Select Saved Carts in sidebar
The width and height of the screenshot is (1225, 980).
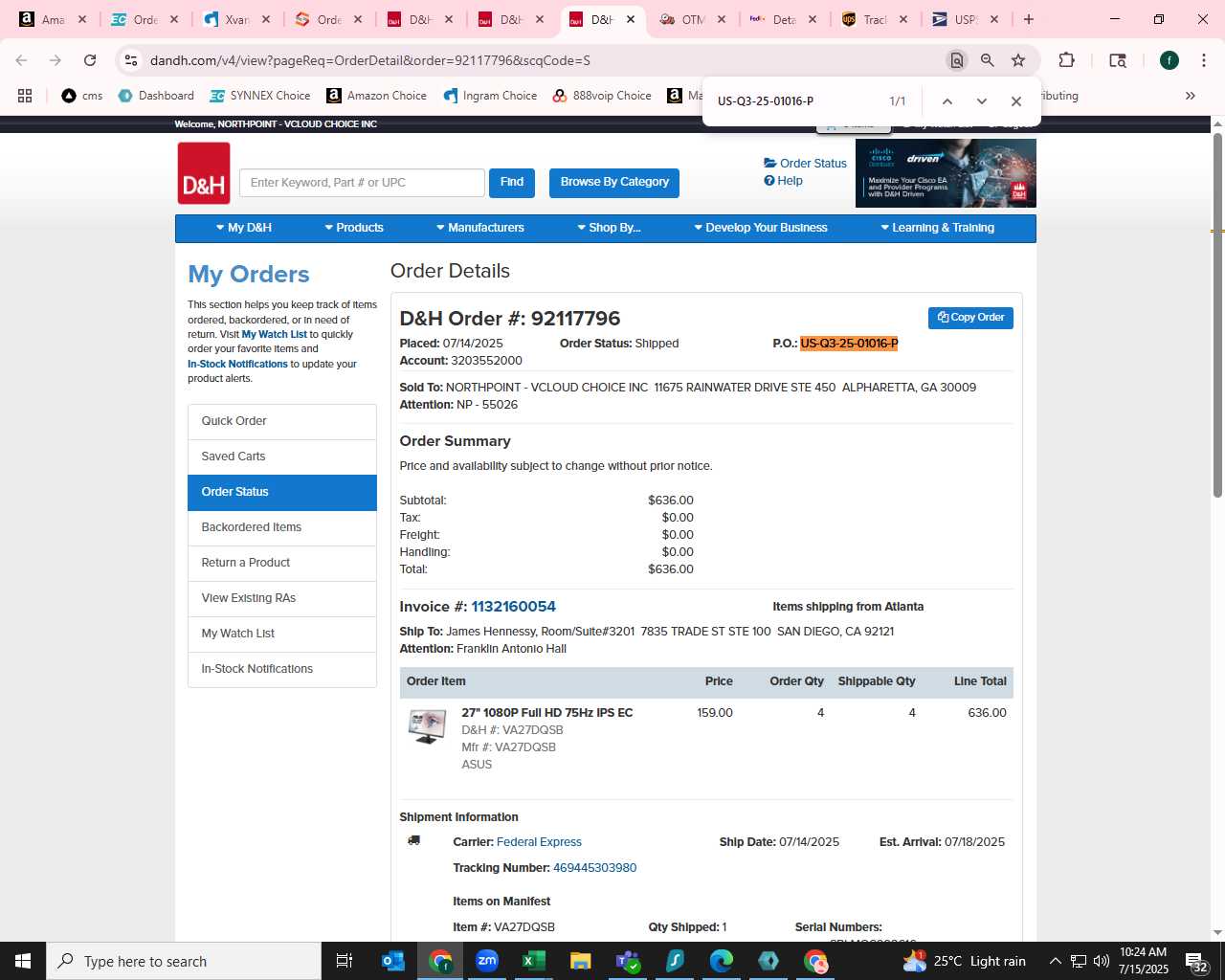(282, 457)
